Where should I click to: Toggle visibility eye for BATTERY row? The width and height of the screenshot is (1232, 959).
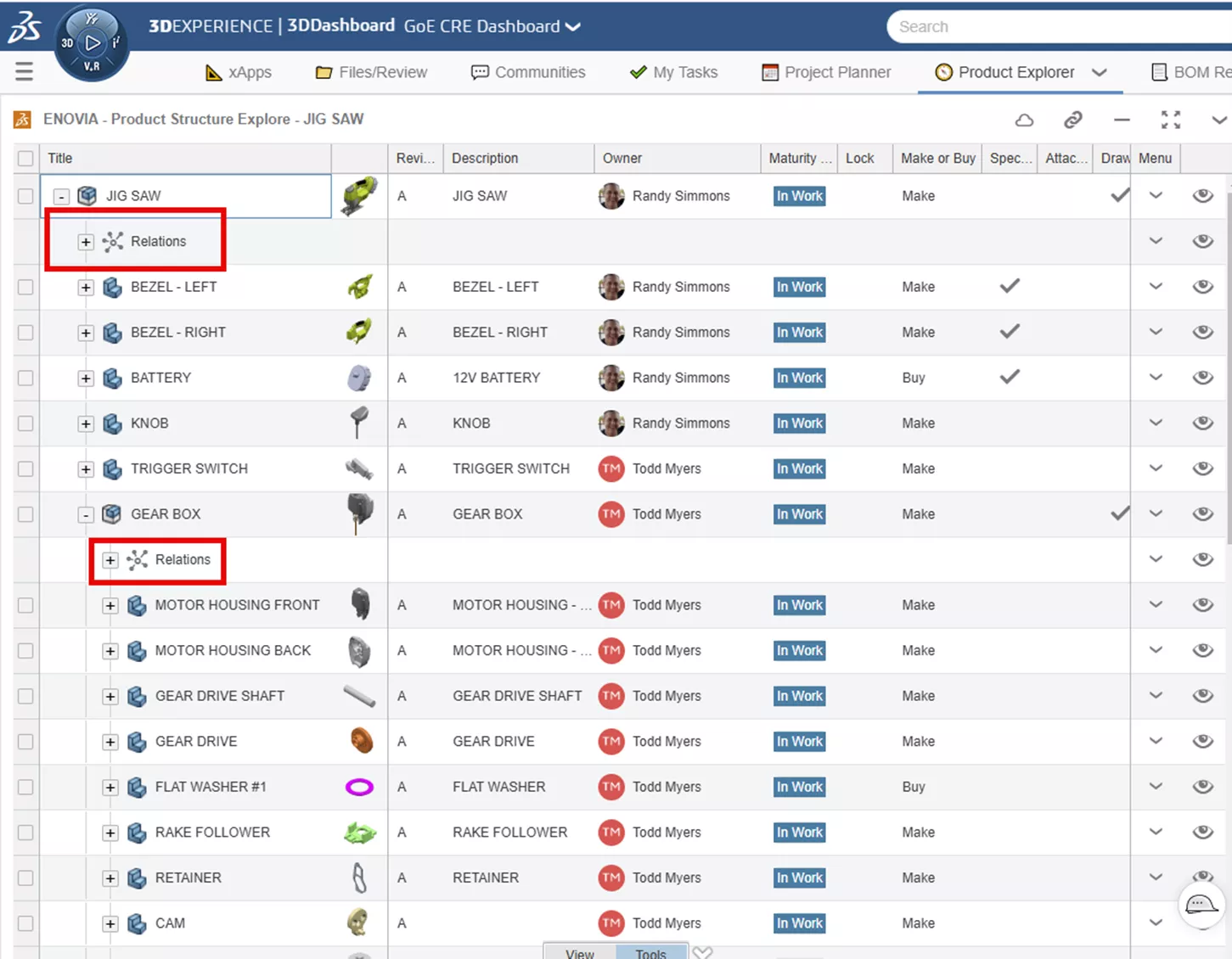pyautogui.click(x=1202, y=378)
